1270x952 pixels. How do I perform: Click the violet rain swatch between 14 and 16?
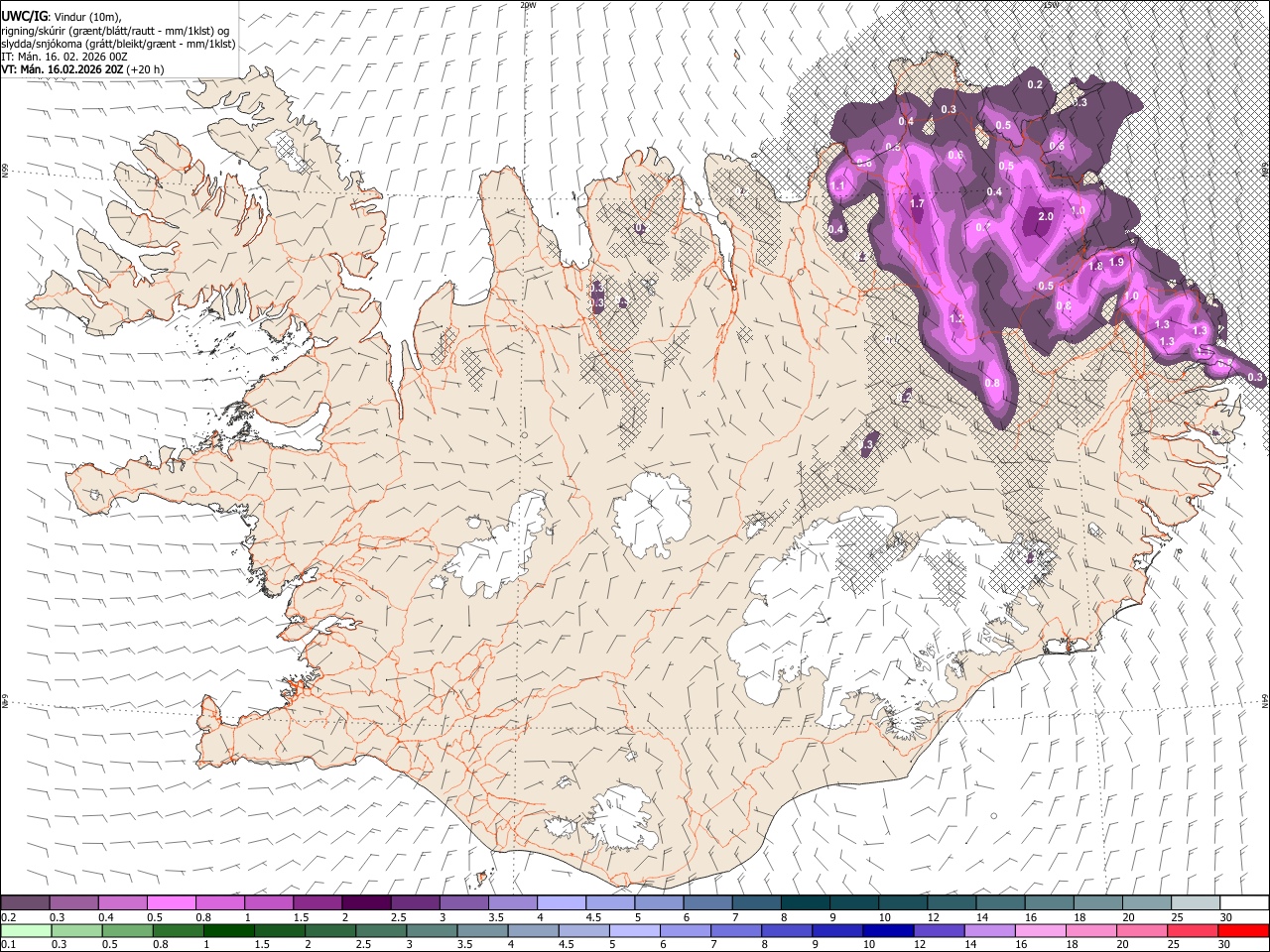[x=990, y=930]
